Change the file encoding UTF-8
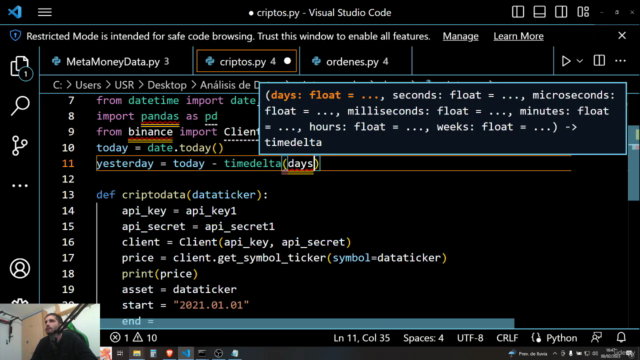This screenshot has width=640, height=360. 470,338
